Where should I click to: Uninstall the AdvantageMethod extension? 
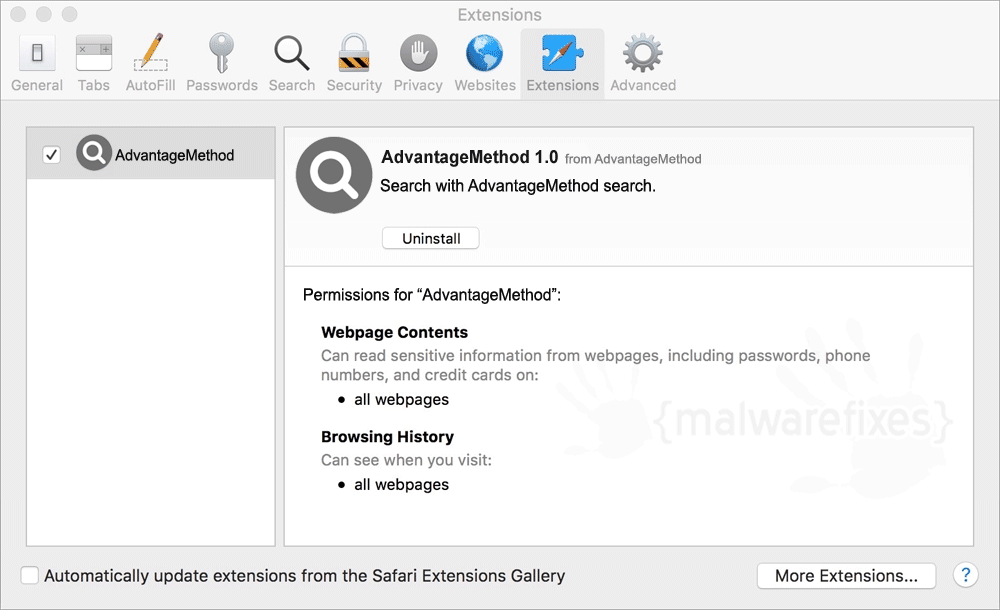pyautogui.click(x=430, y=238)
